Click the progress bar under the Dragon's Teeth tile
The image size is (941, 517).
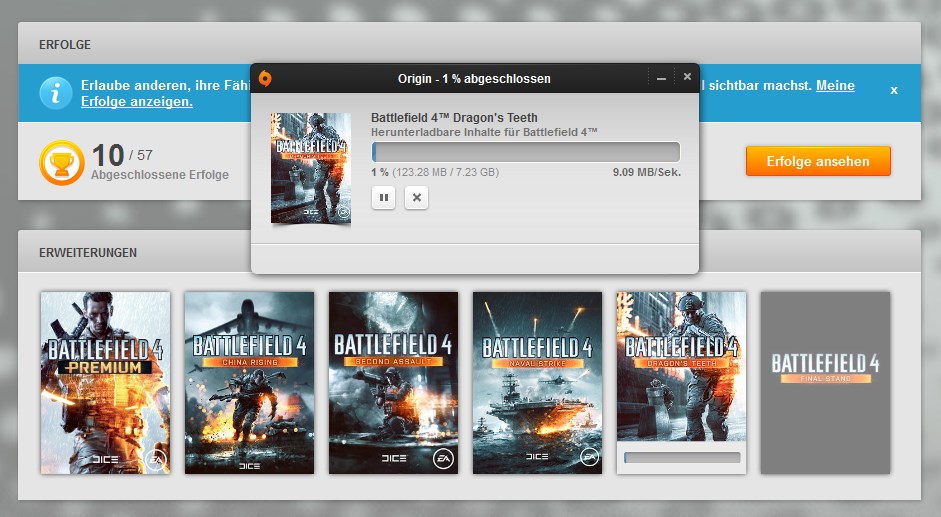(682, 458)
